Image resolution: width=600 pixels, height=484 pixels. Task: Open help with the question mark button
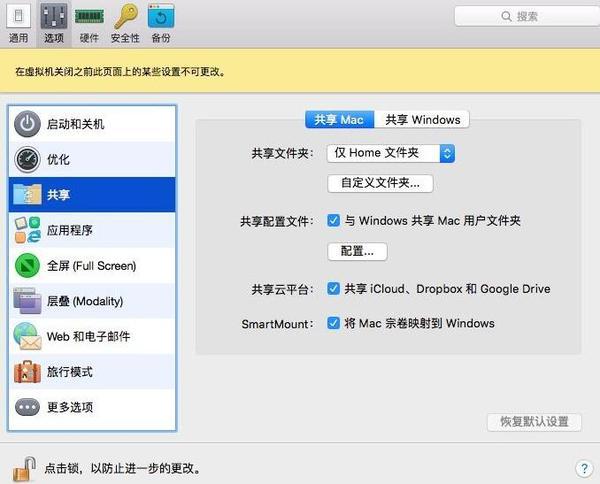click(584, 468)
